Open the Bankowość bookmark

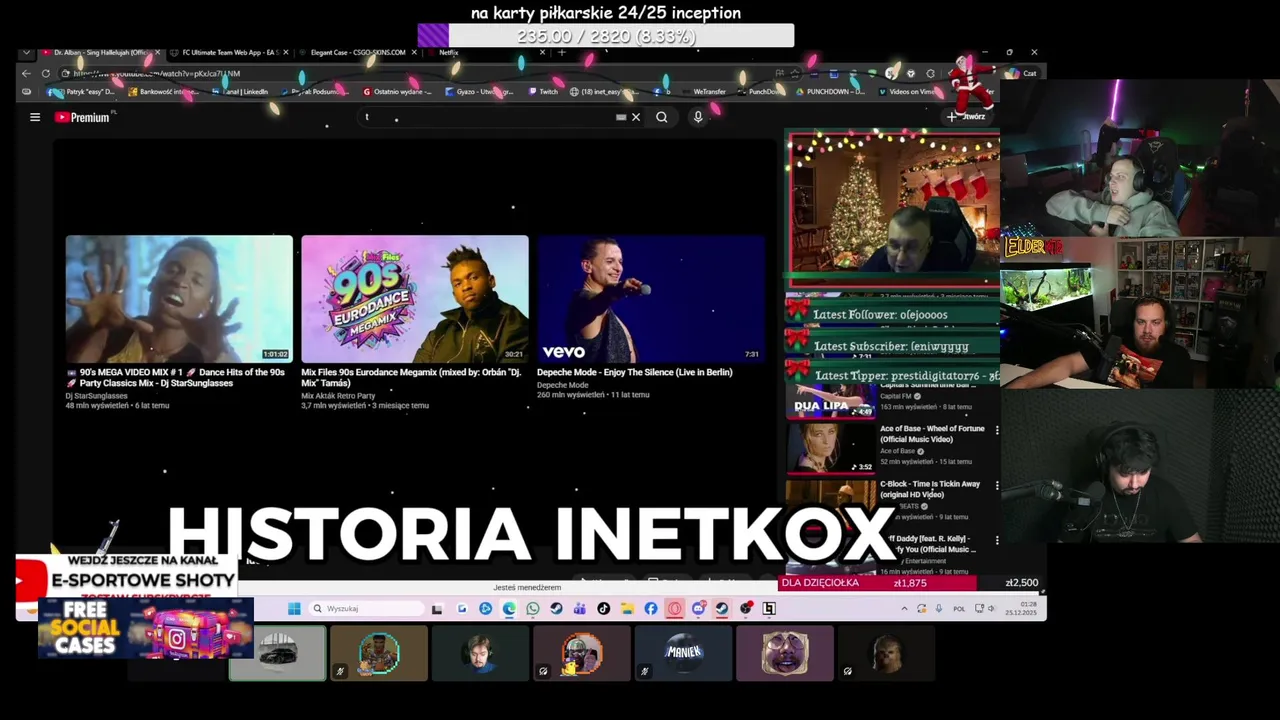pyautogui.click(x=163, y=91)
